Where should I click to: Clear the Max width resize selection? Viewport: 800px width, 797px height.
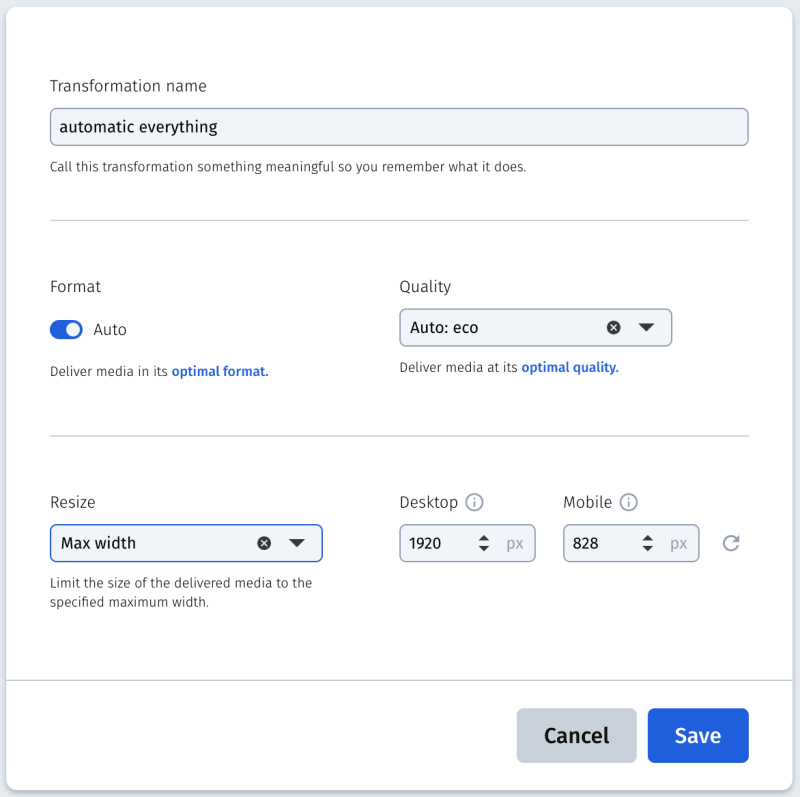(x=264, y=543)
